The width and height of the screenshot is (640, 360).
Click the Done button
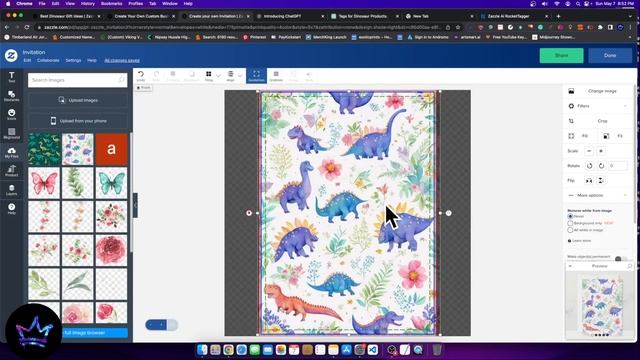[x=610, y=56]
